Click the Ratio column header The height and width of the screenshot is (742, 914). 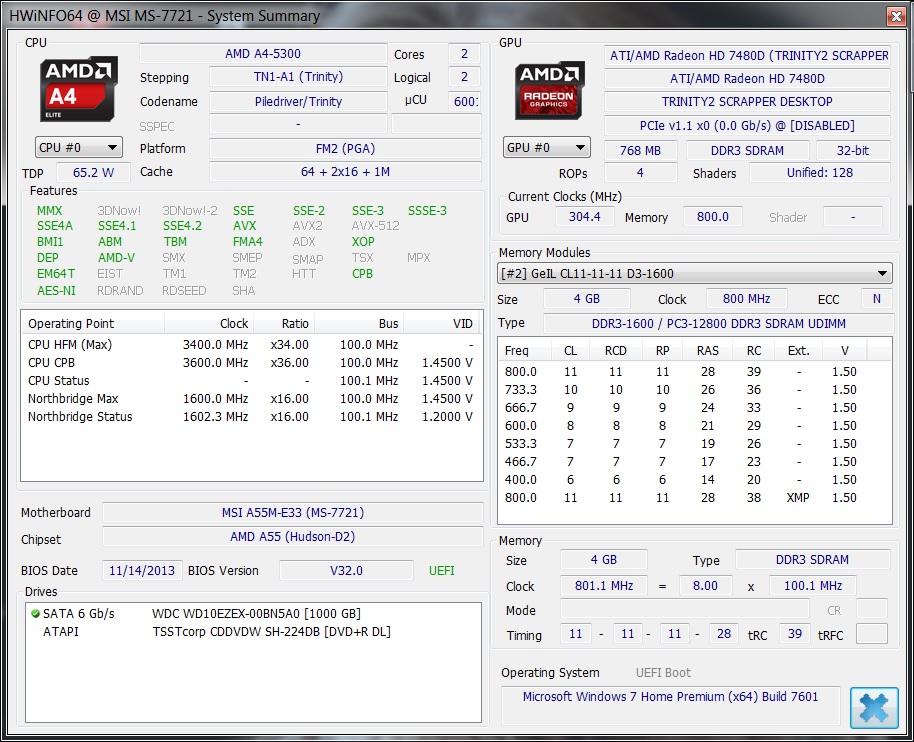point(284,323)
